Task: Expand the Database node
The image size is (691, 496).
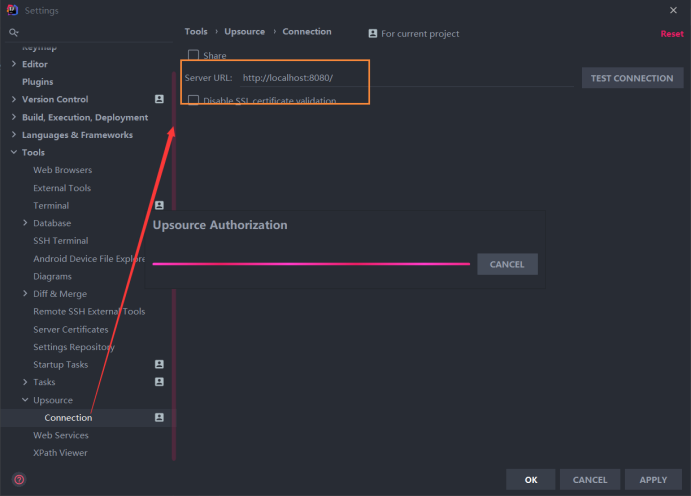Action: pyautogui.click(x=25, y=223)
